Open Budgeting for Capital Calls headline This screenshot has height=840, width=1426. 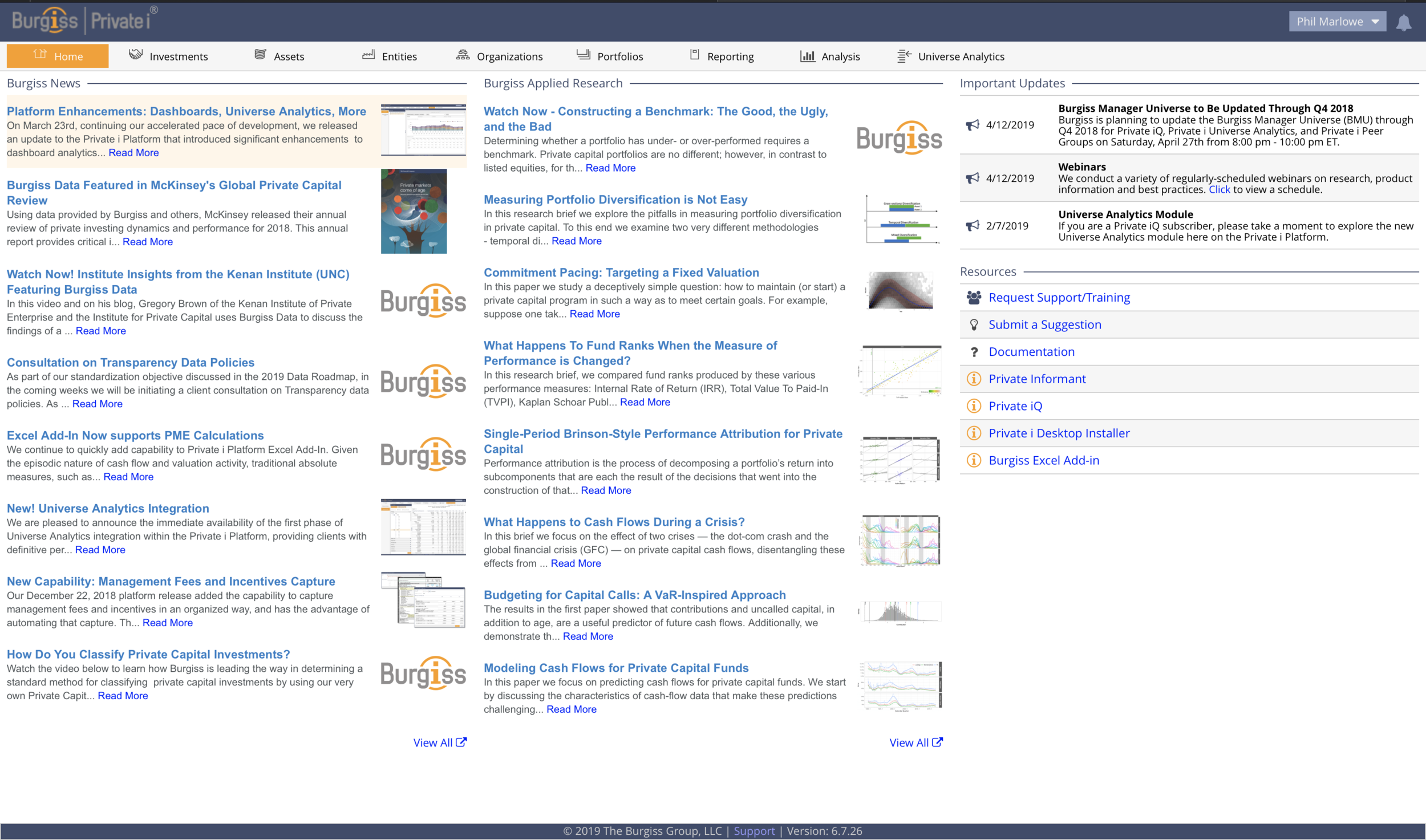click(x=635, y=595)
